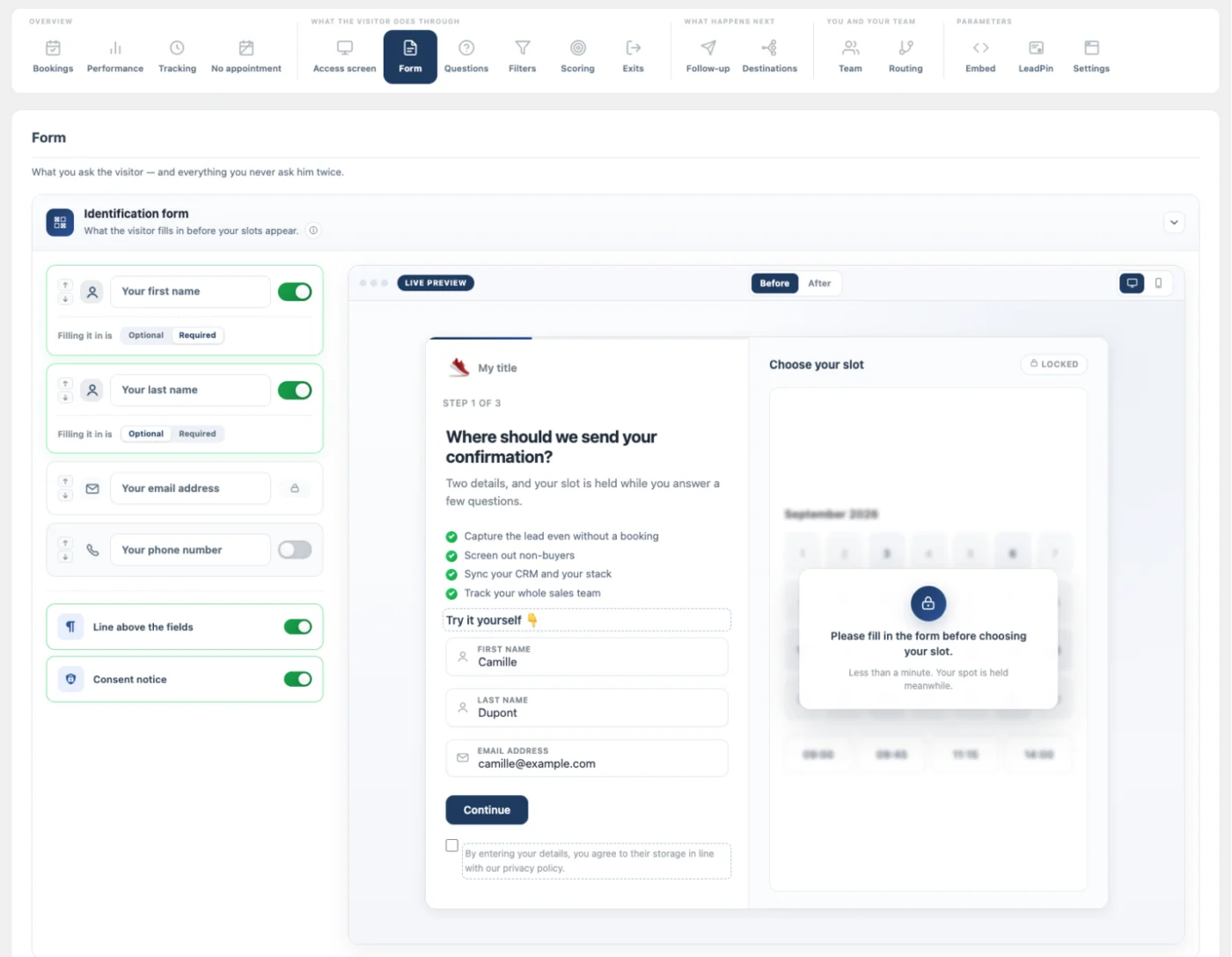Open the Exits section

point(634,56)
